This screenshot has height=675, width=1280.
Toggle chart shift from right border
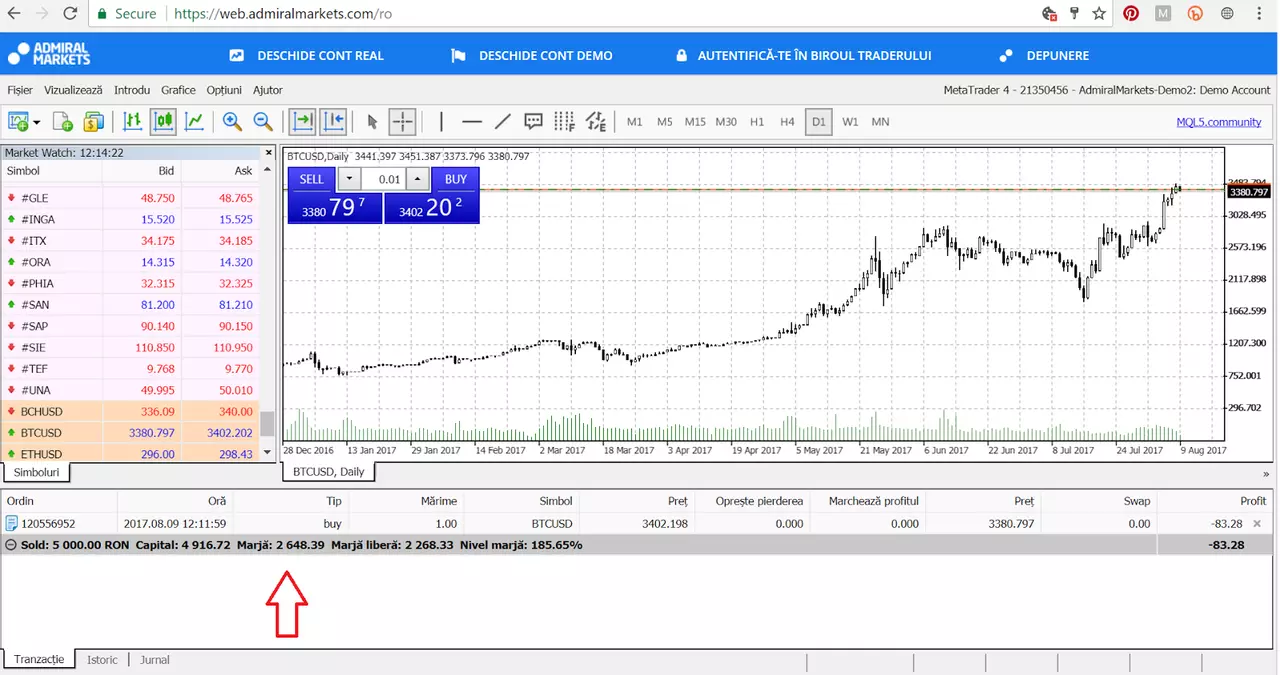[333, 122]
